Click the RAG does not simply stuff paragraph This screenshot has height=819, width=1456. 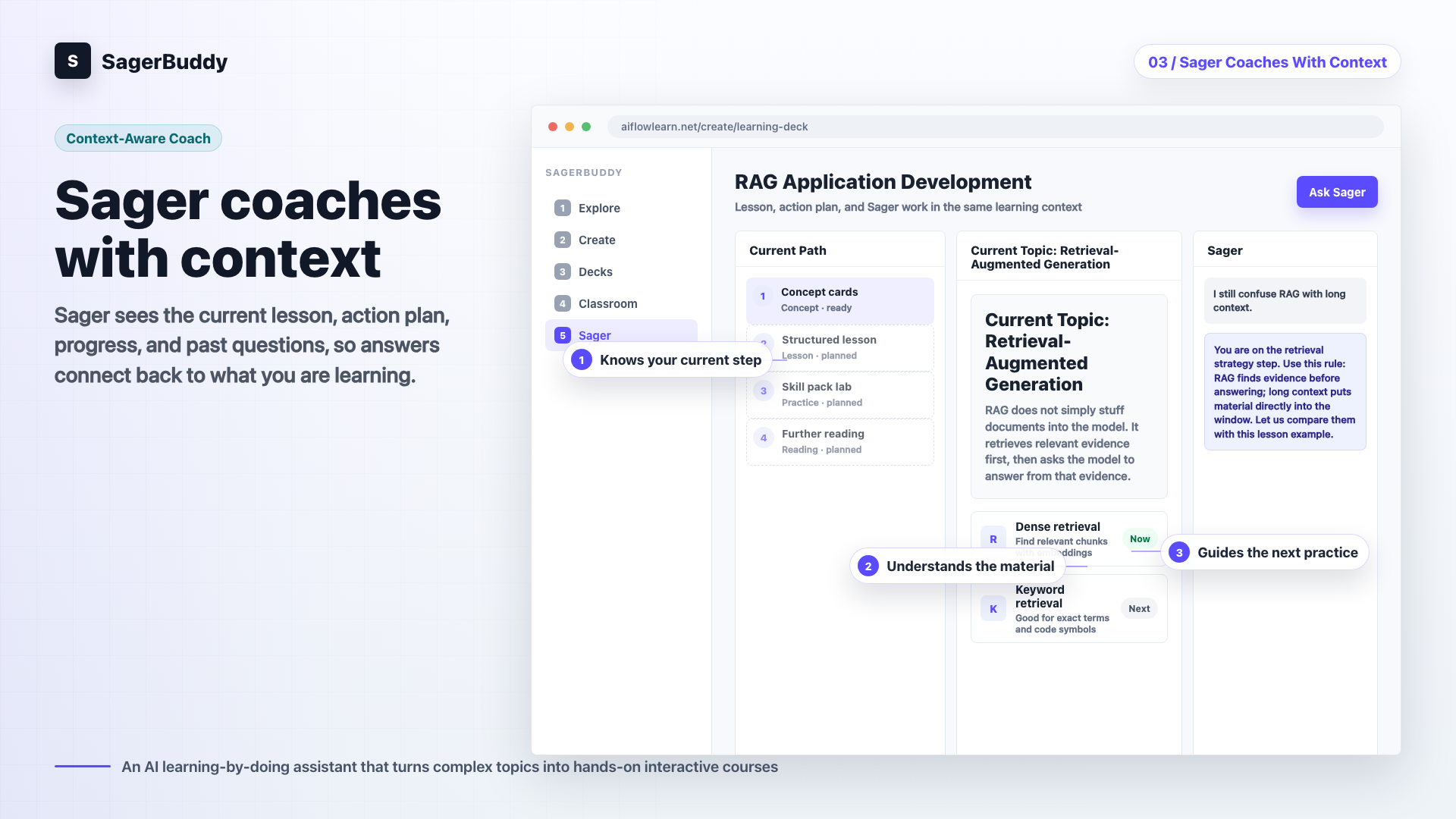tap(1062, 443)
